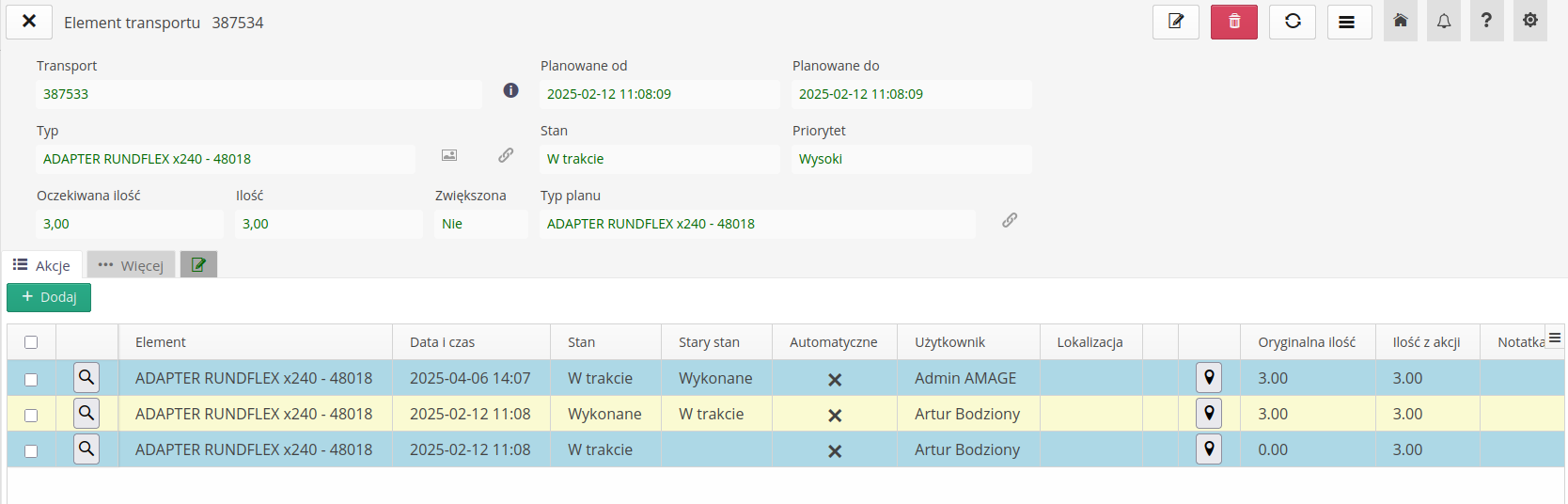Click the edit pencil icon in top toolbar
Image resolution: width=1568 pixels, height=504 pixels.
pyautogui.click(x=1175, y=22)
